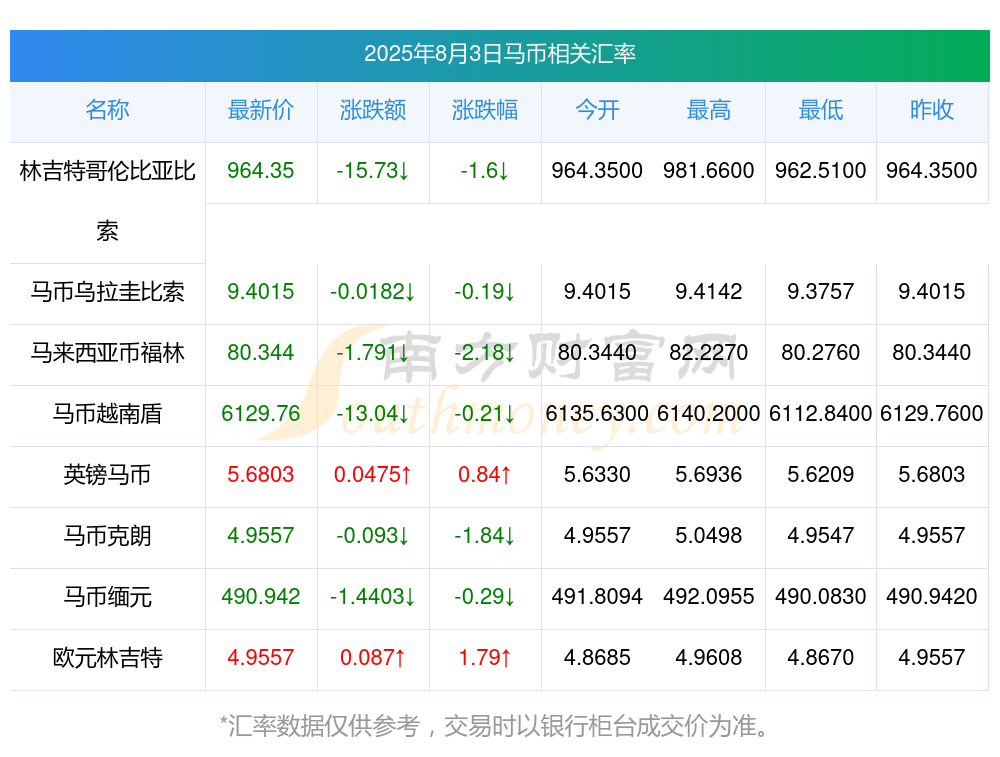The width and height of the screenshot is (1000, 757).
Task: Click the high value 981.6600
Action: (709, 171)
